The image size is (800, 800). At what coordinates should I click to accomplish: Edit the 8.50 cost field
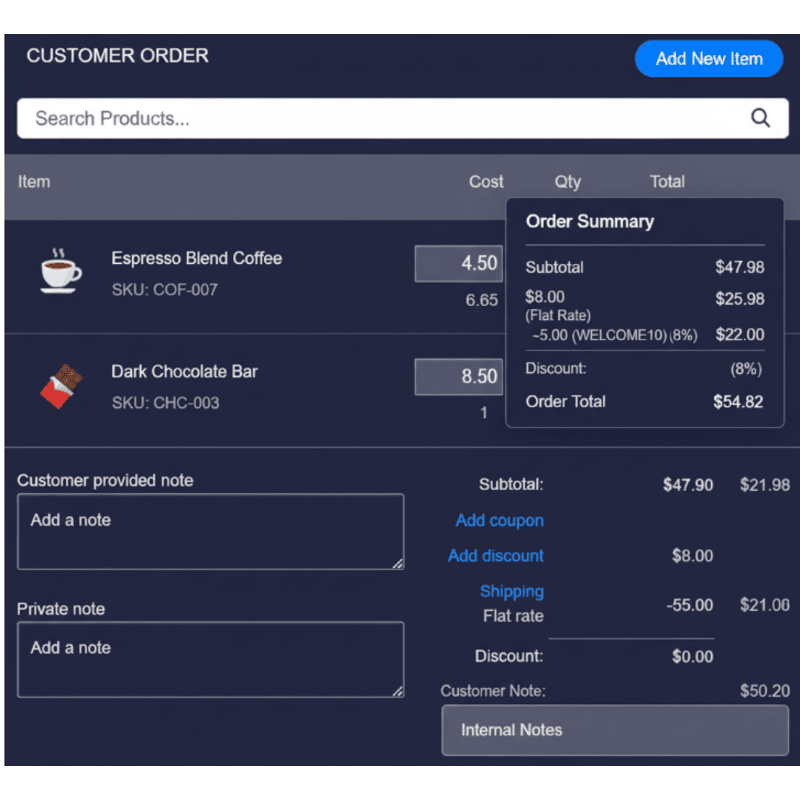(x=459, y=377)
